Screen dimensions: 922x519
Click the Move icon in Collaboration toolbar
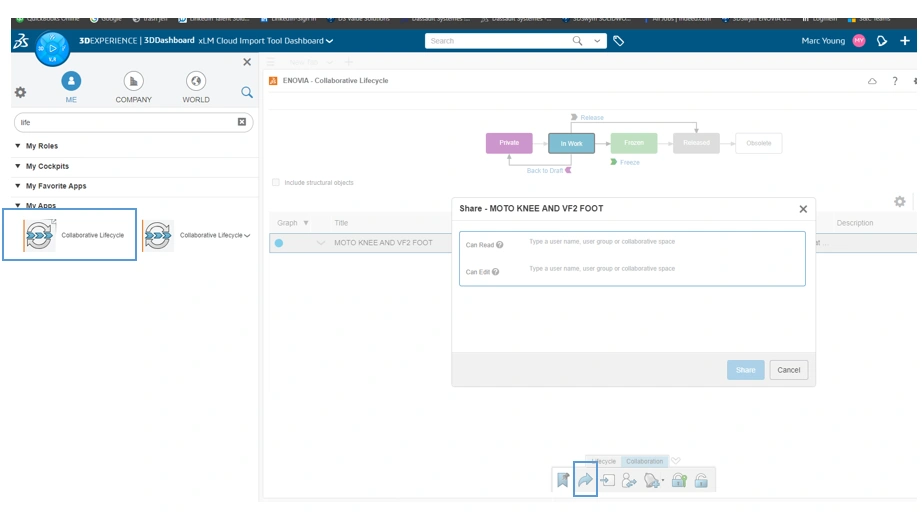(x=607, y=480)
